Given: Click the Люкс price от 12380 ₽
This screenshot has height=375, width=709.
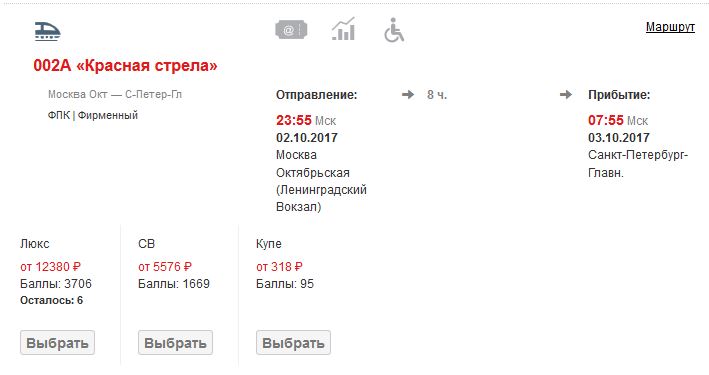Looking at the screenshot, I should (x=50, y=267).
